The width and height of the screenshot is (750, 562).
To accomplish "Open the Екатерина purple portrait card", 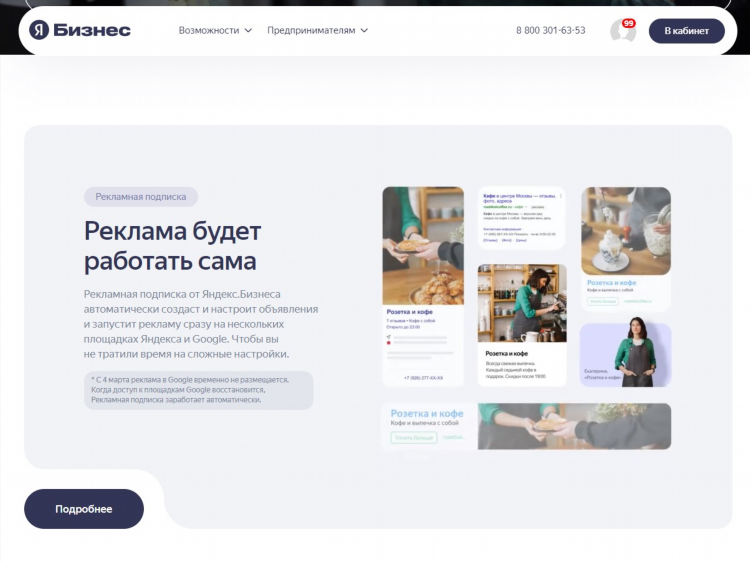I will pyautogui.click(x=626, y=355).
